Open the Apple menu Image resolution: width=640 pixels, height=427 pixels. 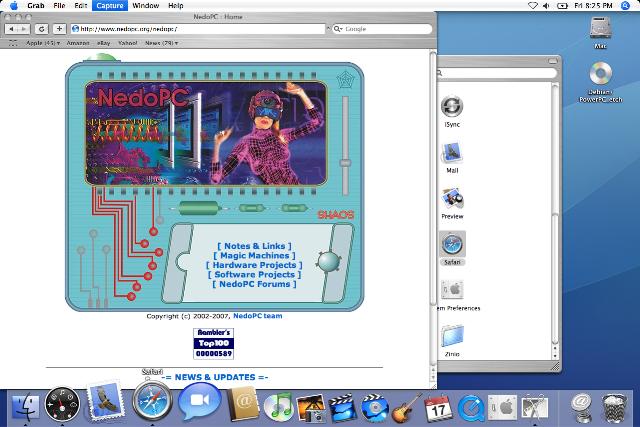(x=14, y=6)
